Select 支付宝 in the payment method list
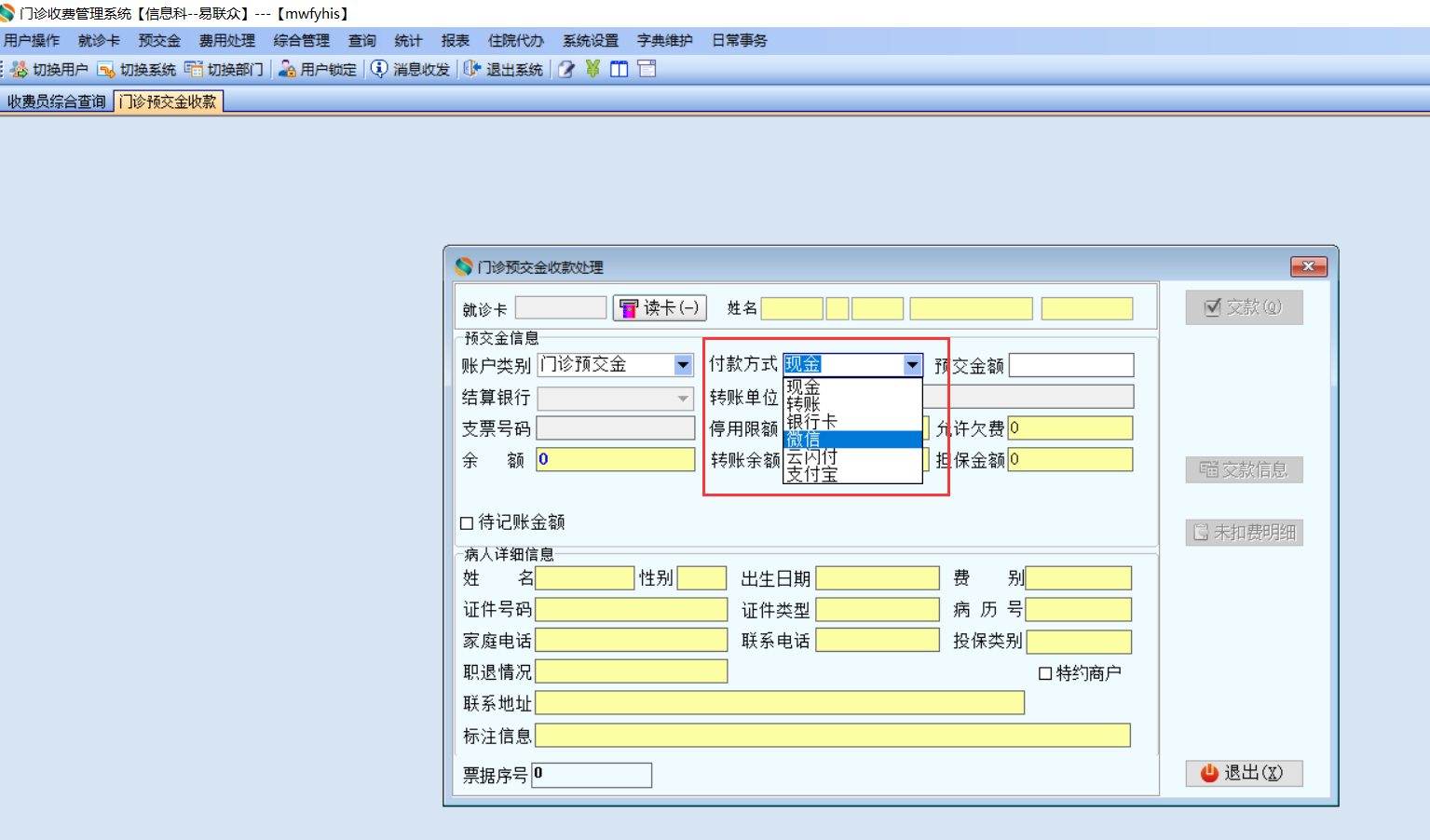The width and height of the screenshot is (1430, 840). (852, 475)
